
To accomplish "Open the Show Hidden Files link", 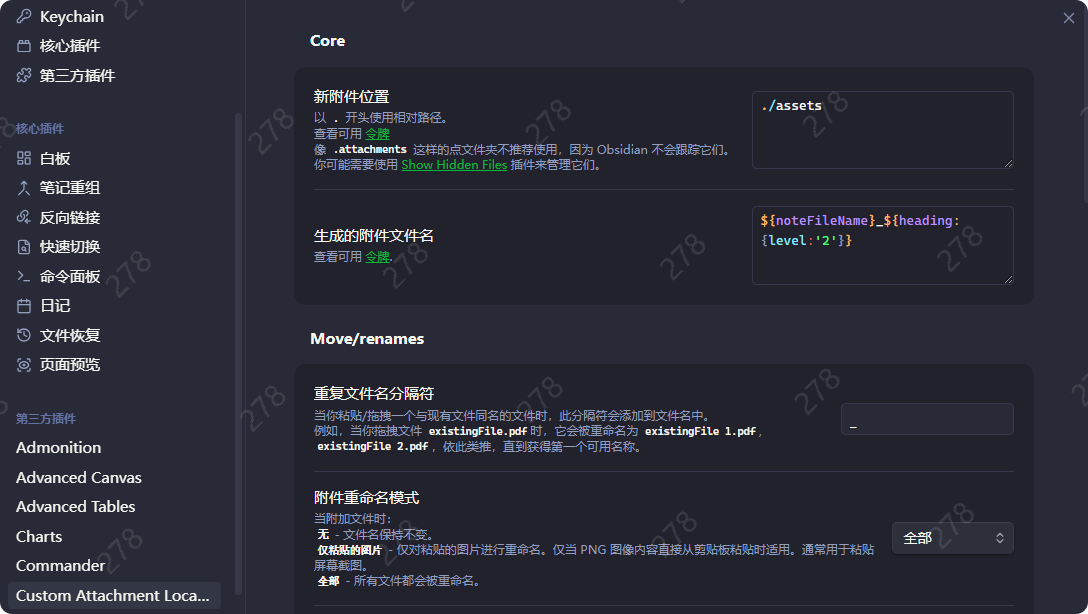I will pyautogui.click(x=454, y=165).
